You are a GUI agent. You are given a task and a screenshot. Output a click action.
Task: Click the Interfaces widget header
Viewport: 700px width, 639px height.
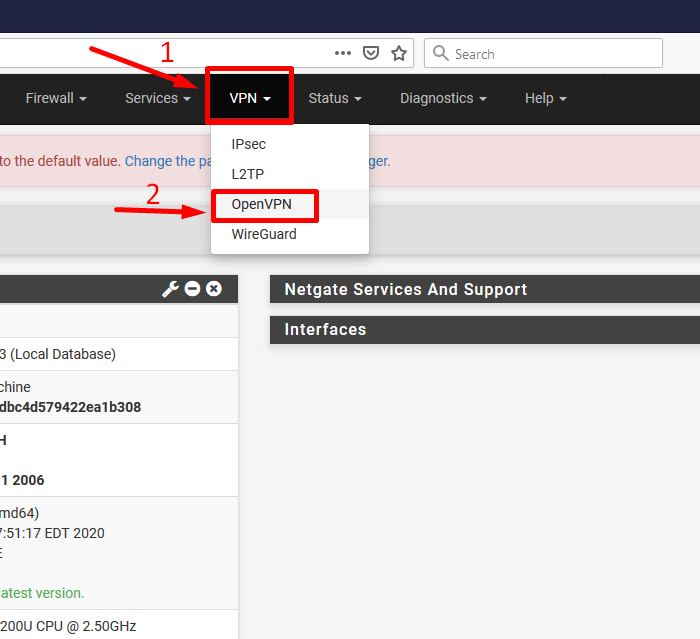485,330
